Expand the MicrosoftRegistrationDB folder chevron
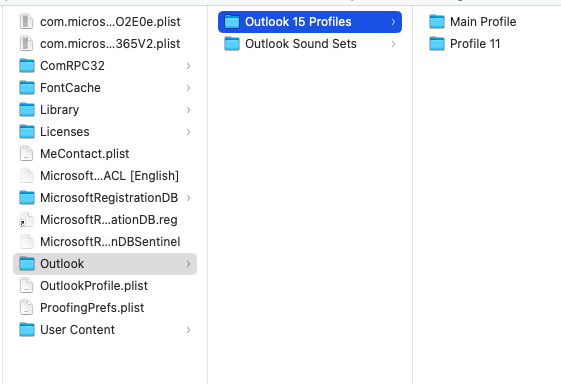Viewport: 561px width, 384px height. (189, 198)
